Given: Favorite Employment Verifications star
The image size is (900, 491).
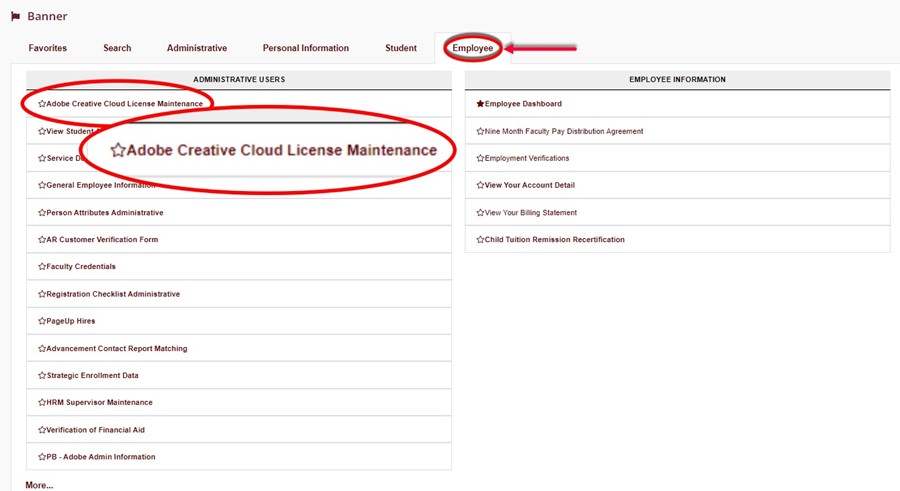Looking at the screenshot, I should click(480, 158).
